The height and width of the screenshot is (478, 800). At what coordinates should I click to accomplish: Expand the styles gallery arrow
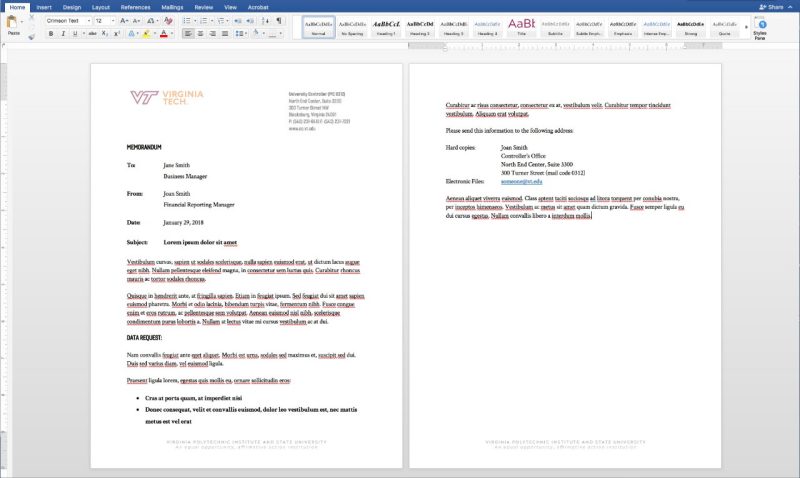(746, 28)
